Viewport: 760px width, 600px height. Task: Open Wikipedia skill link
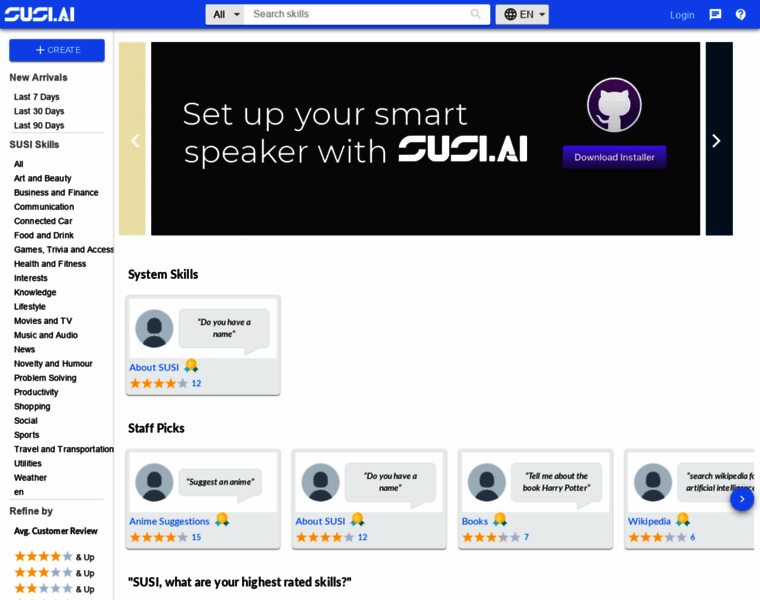[649, 521]
